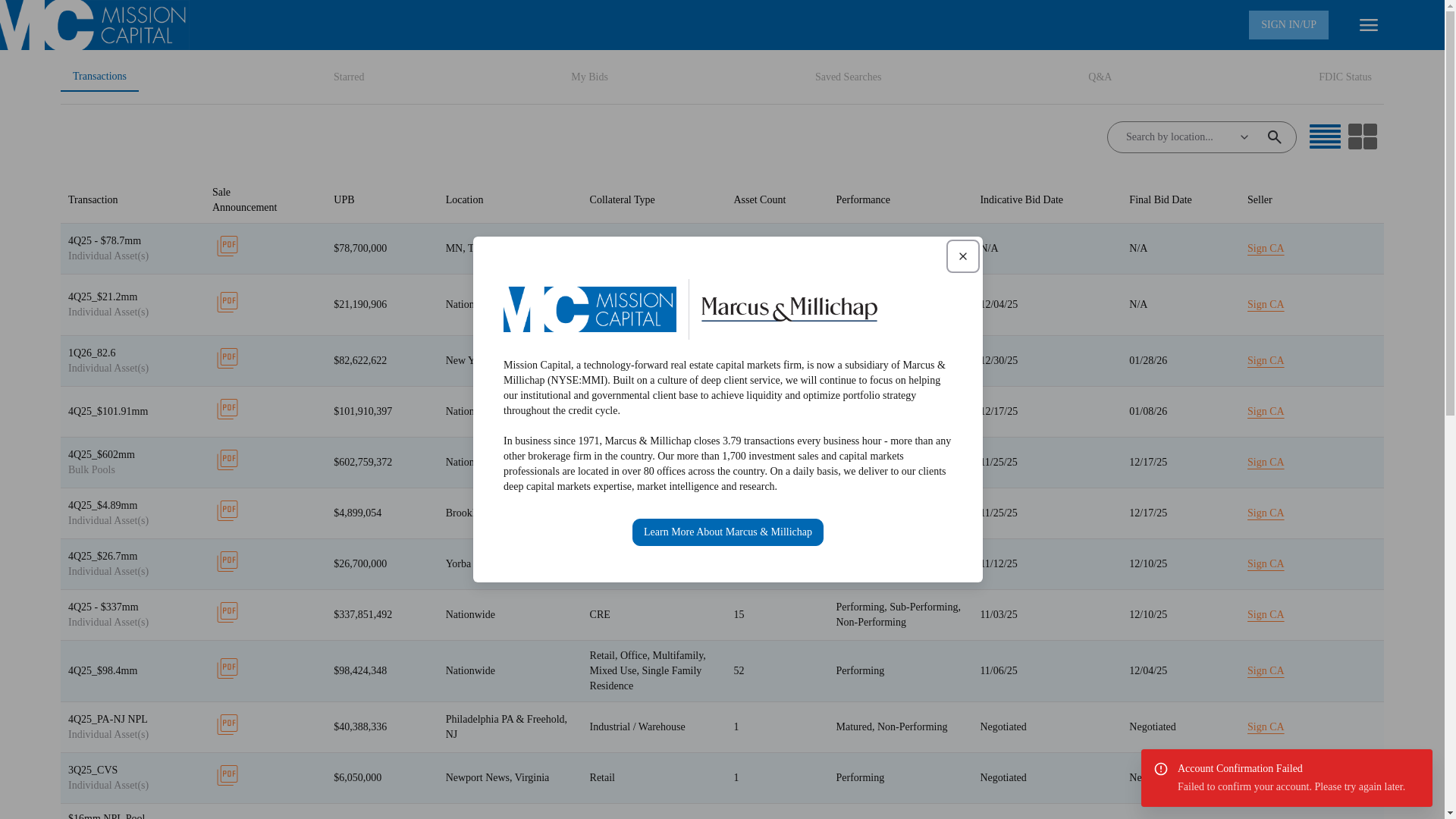
Task: Select transaction name 3Q25_CVS
Action: (93, 770)
